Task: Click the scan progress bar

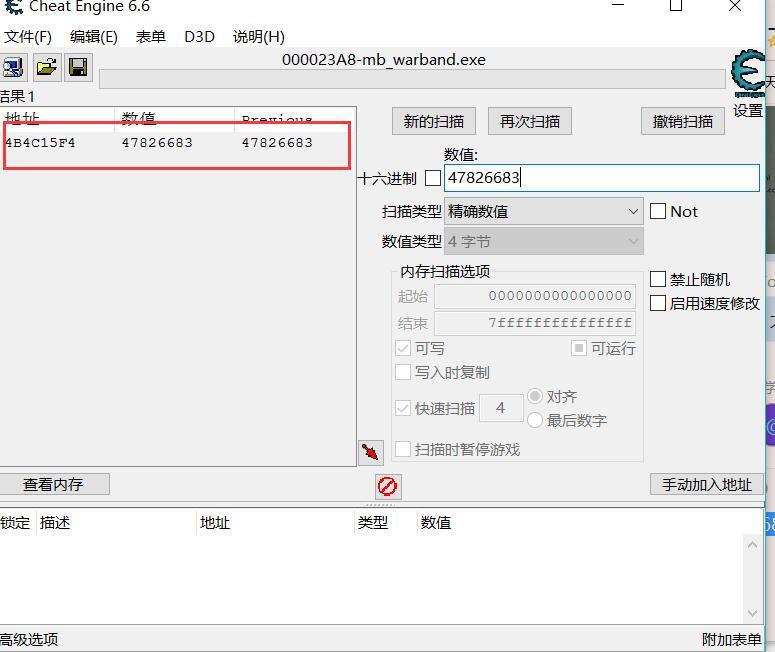Action: pos(412,79)
